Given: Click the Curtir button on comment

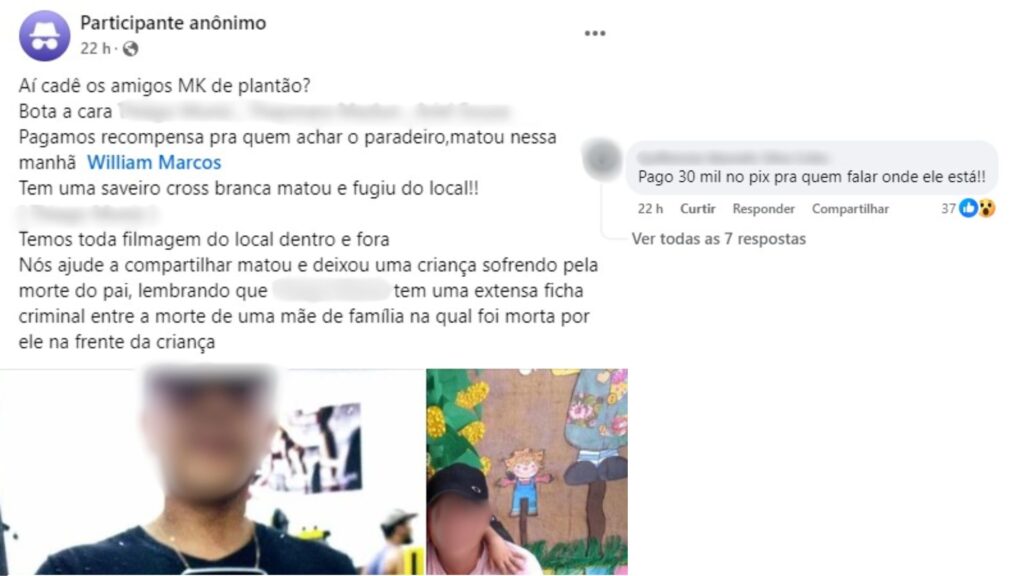Looking at the screenshot, I should [x=697, y=209].
